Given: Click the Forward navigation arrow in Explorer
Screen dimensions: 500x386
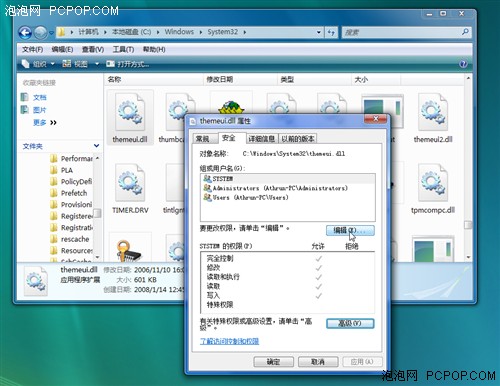Looking at the screenshot, I should pos(41,32).
